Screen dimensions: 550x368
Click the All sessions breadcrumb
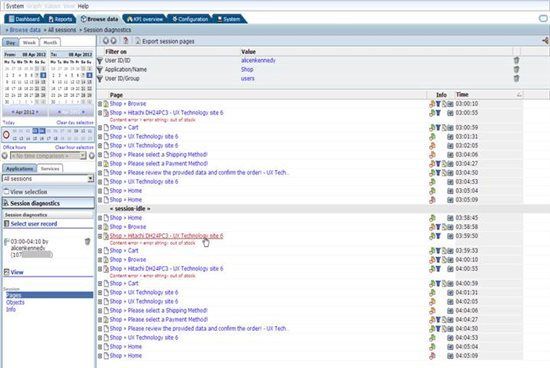click(x=62, y=30)
